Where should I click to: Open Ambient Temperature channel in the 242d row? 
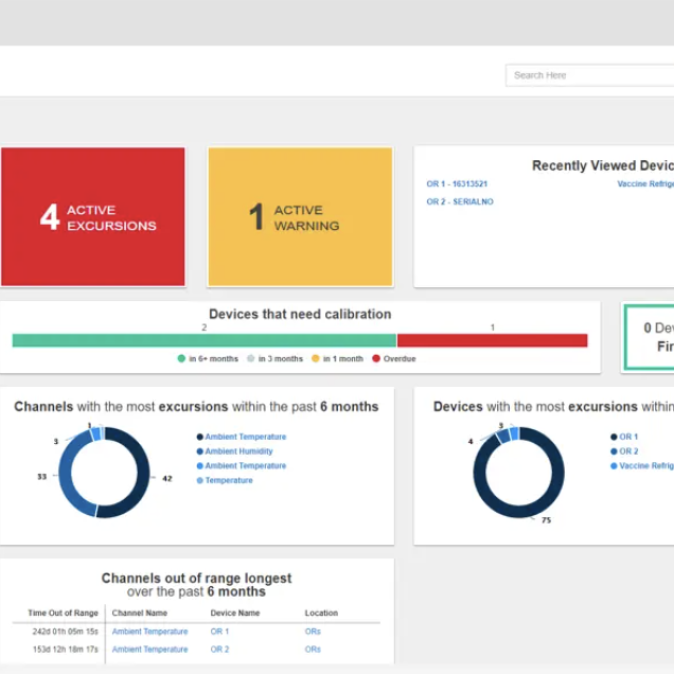pyautogui.click(x=150, y=632)
